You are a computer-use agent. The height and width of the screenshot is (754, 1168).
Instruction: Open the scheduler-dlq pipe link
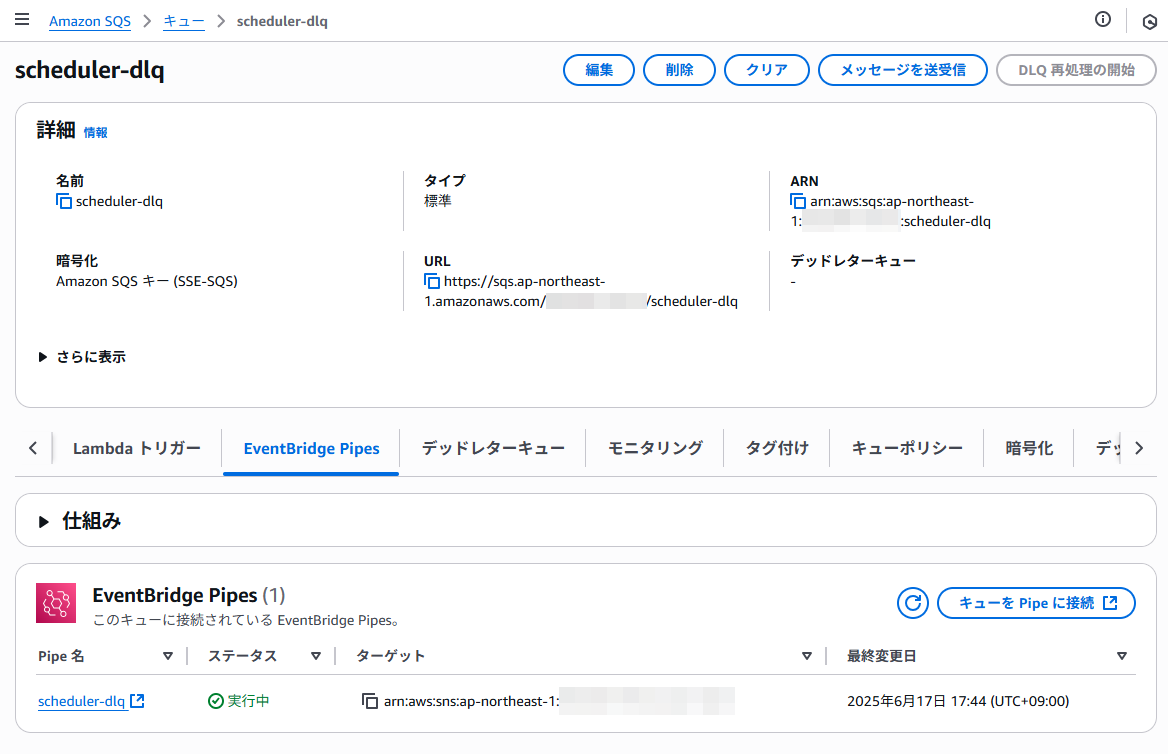pyautogui.click(x=81, y=701)
